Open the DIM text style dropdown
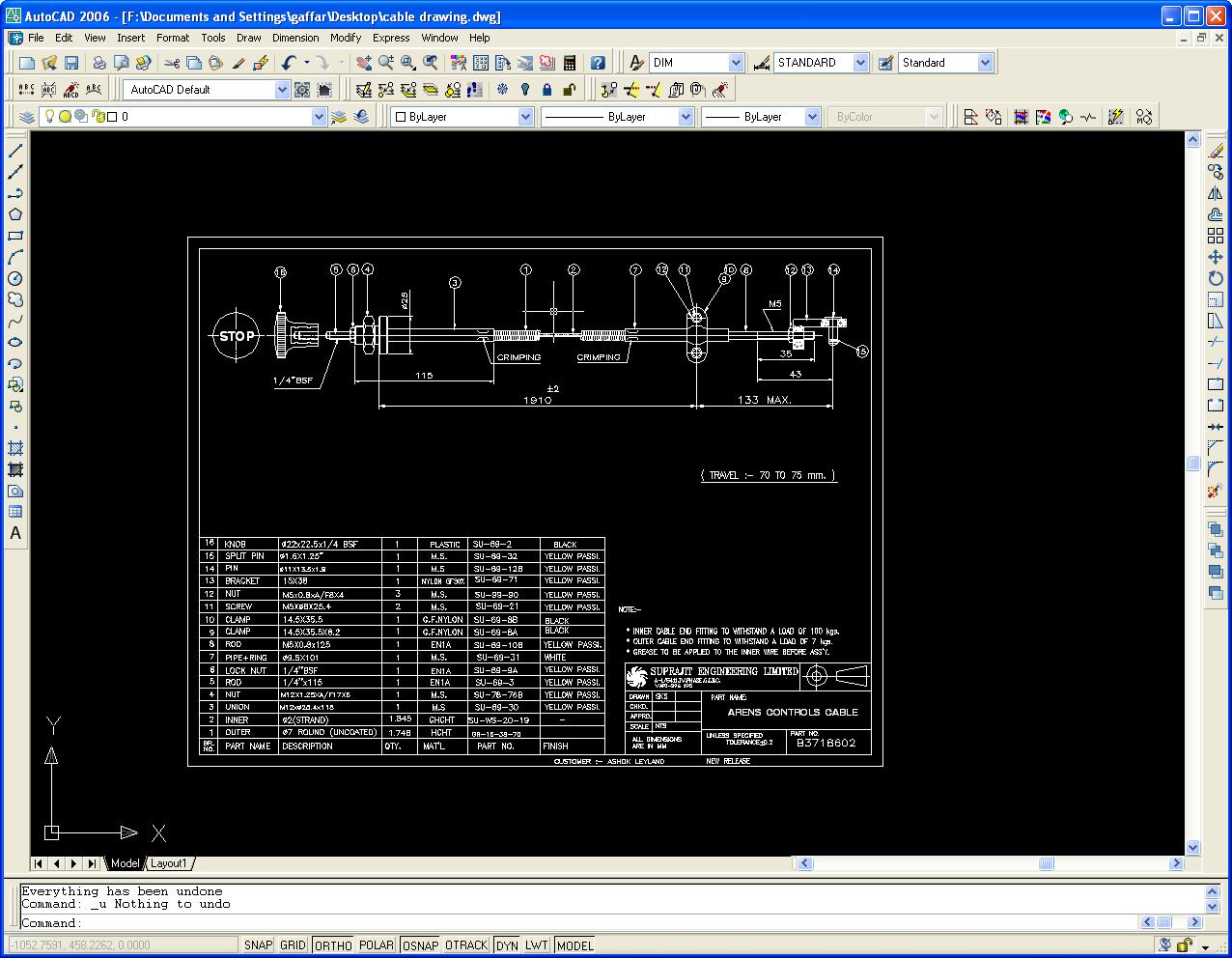The height and width of the screenshot is (958, 1232). (736, 63)
